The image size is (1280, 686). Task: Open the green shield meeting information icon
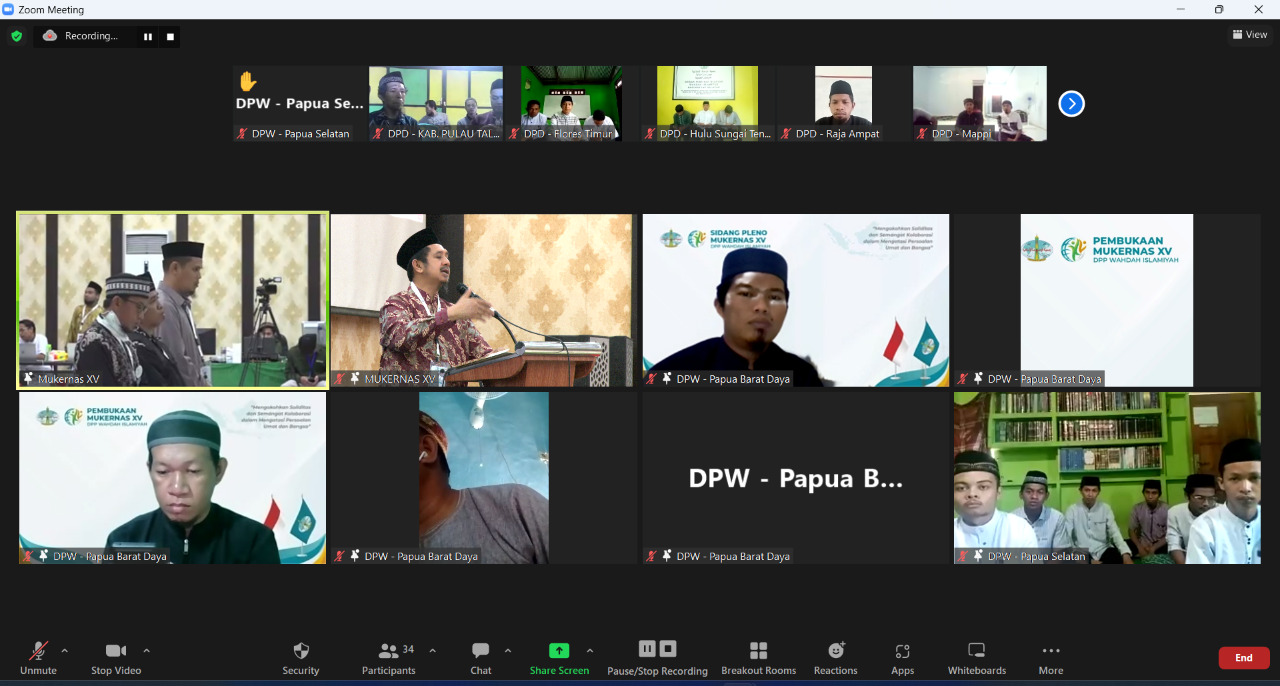16,36
